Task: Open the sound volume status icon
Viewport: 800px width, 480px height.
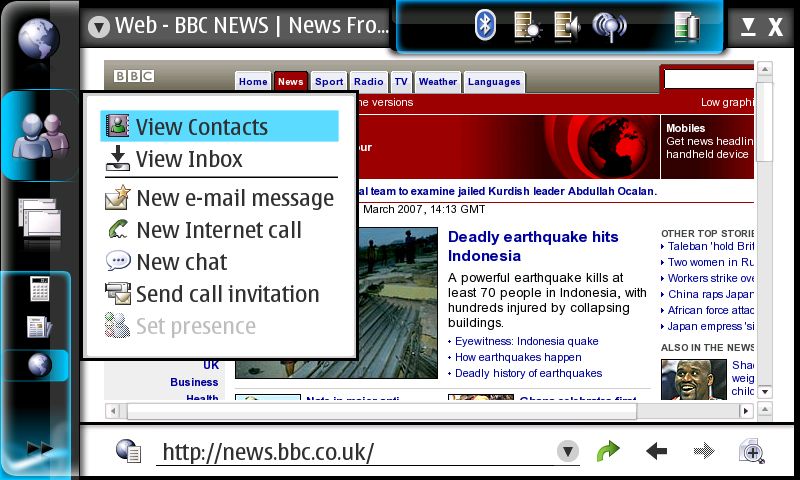Action: tap(567, 26)
